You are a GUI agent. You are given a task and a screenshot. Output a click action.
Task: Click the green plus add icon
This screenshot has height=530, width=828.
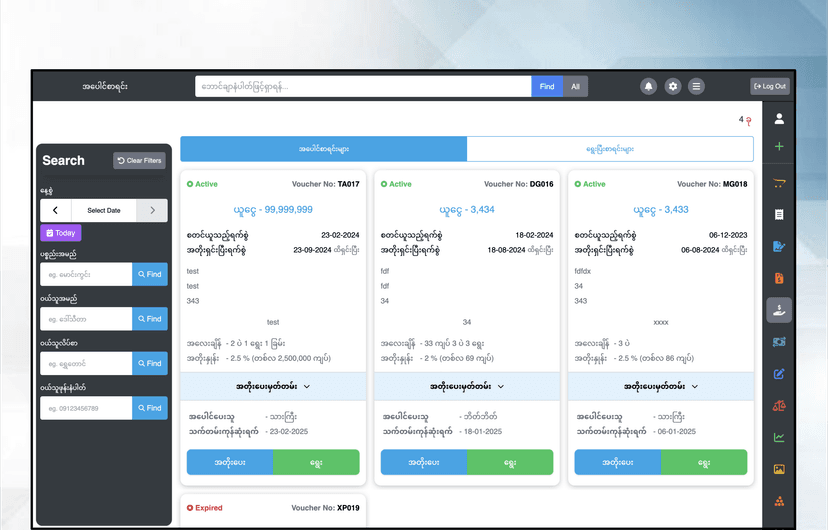[779, 146]
